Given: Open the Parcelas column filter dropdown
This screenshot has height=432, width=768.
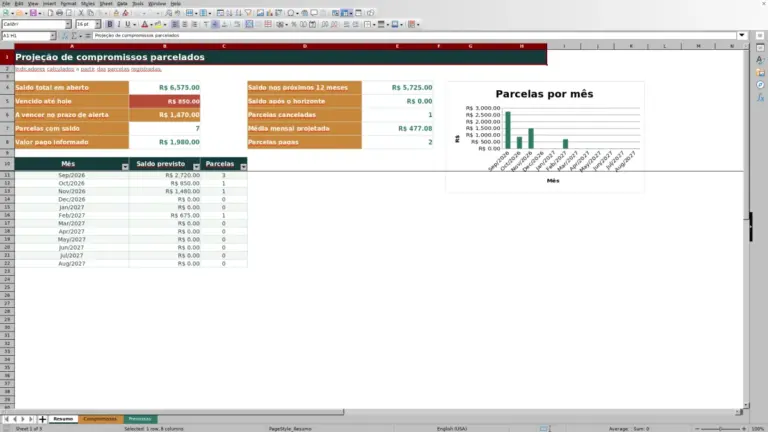Looking at the screenshot, I should pyautogui.click(x=243, y=167).
